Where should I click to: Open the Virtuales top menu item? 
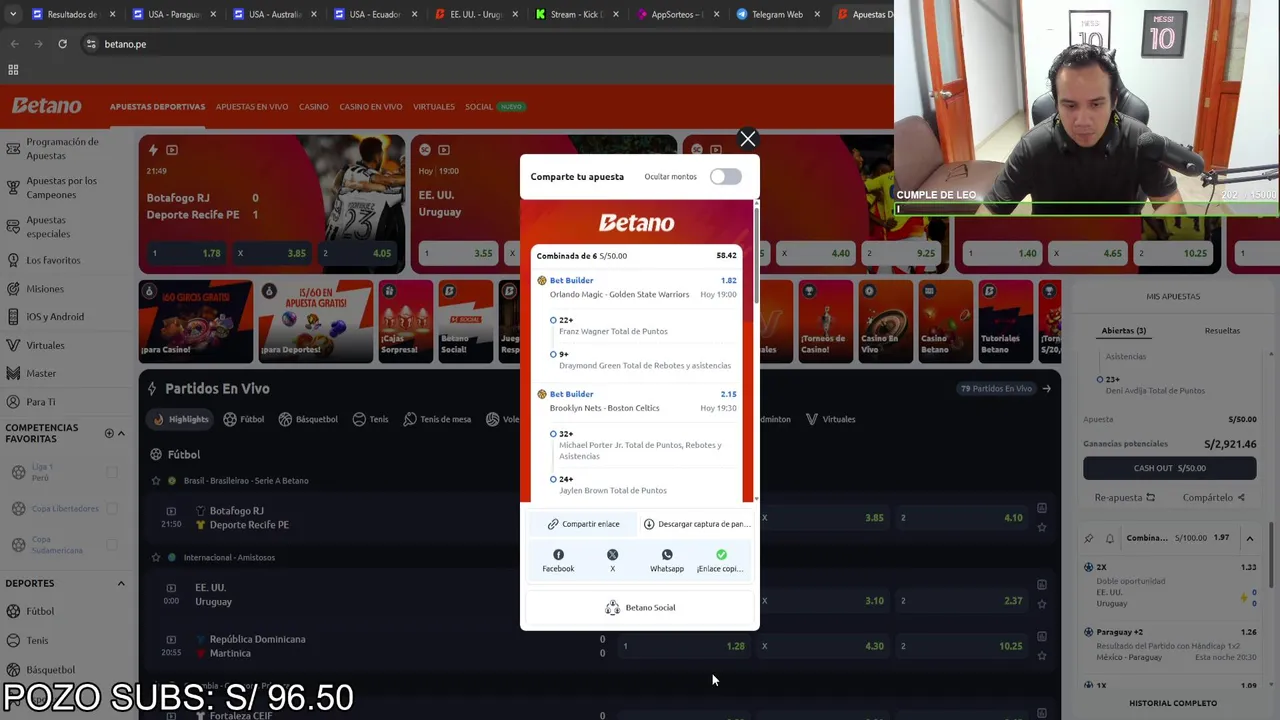(434, 107)
